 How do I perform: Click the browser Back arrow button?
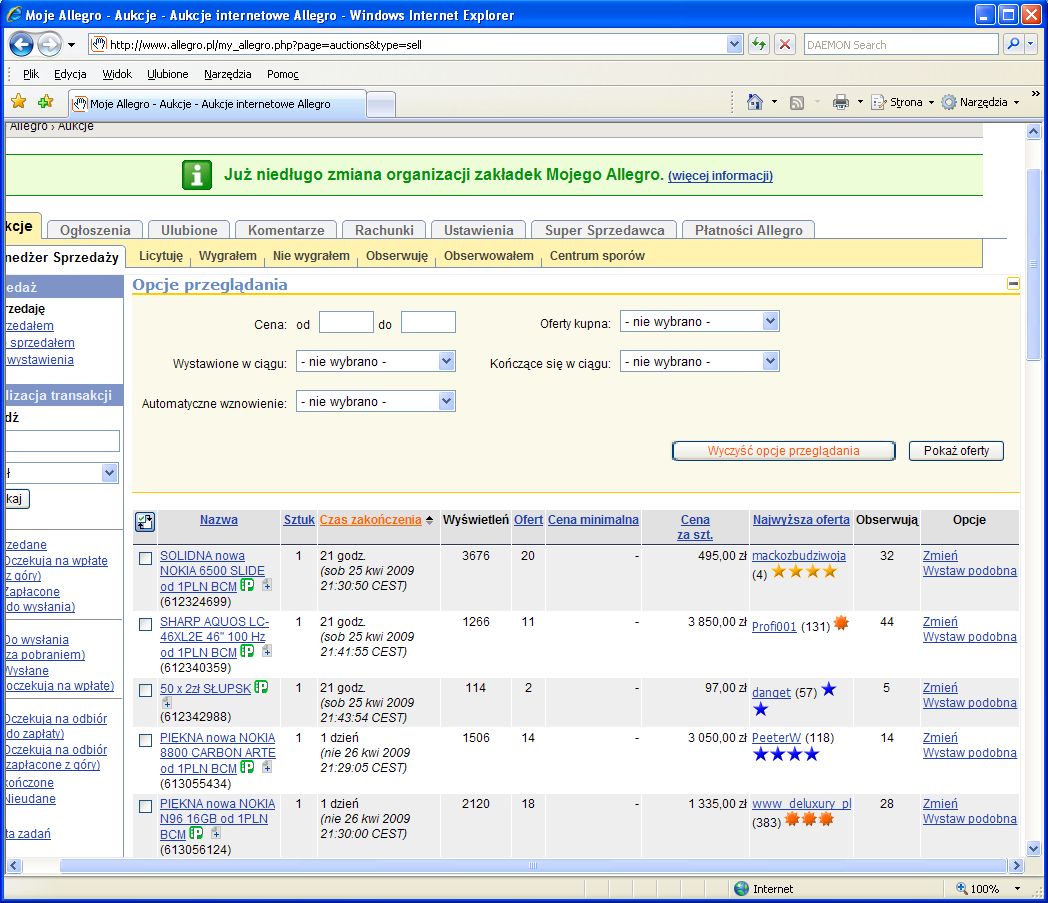[22, 44]
